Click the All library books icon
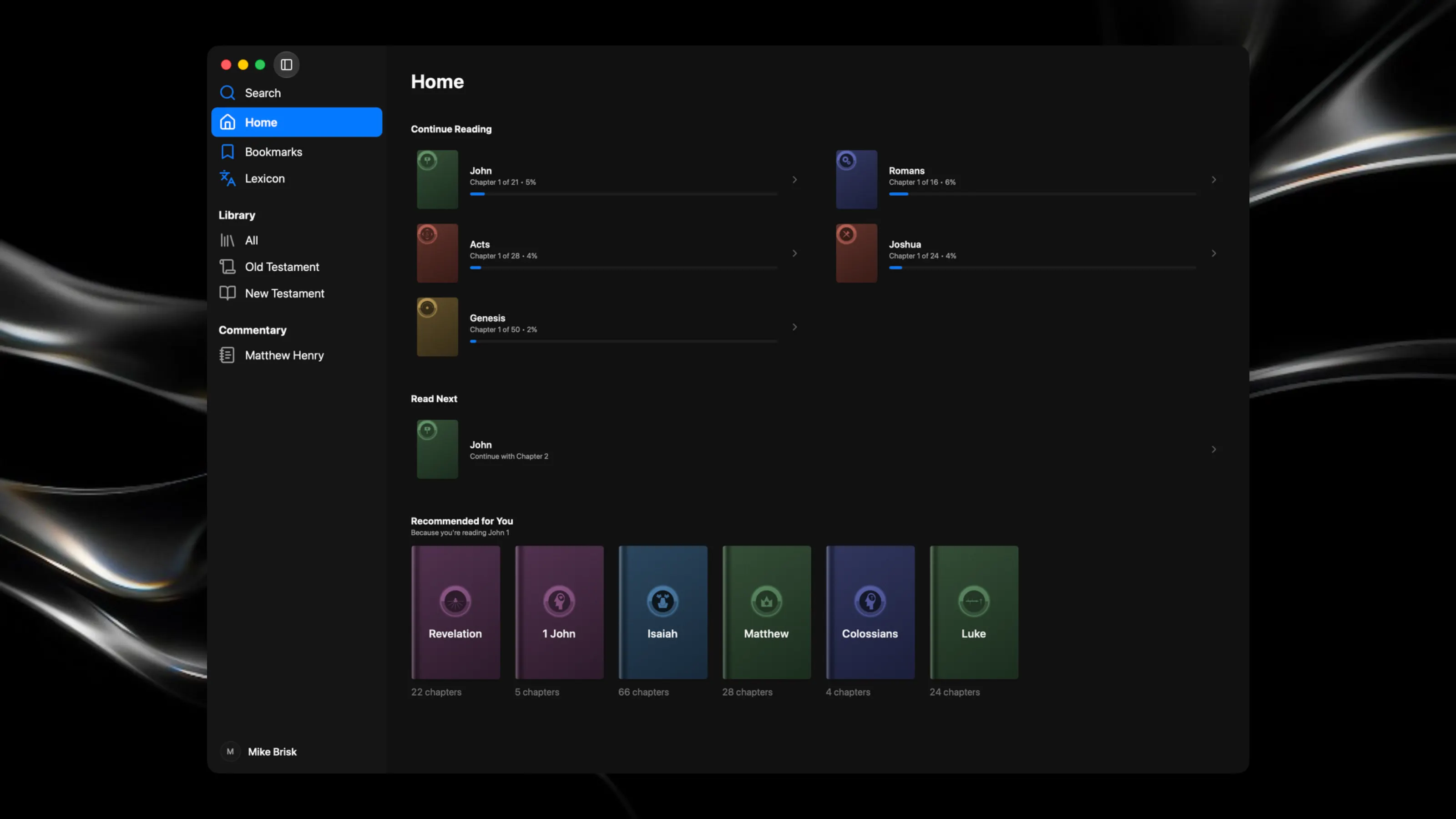 (x=227, y=240)
